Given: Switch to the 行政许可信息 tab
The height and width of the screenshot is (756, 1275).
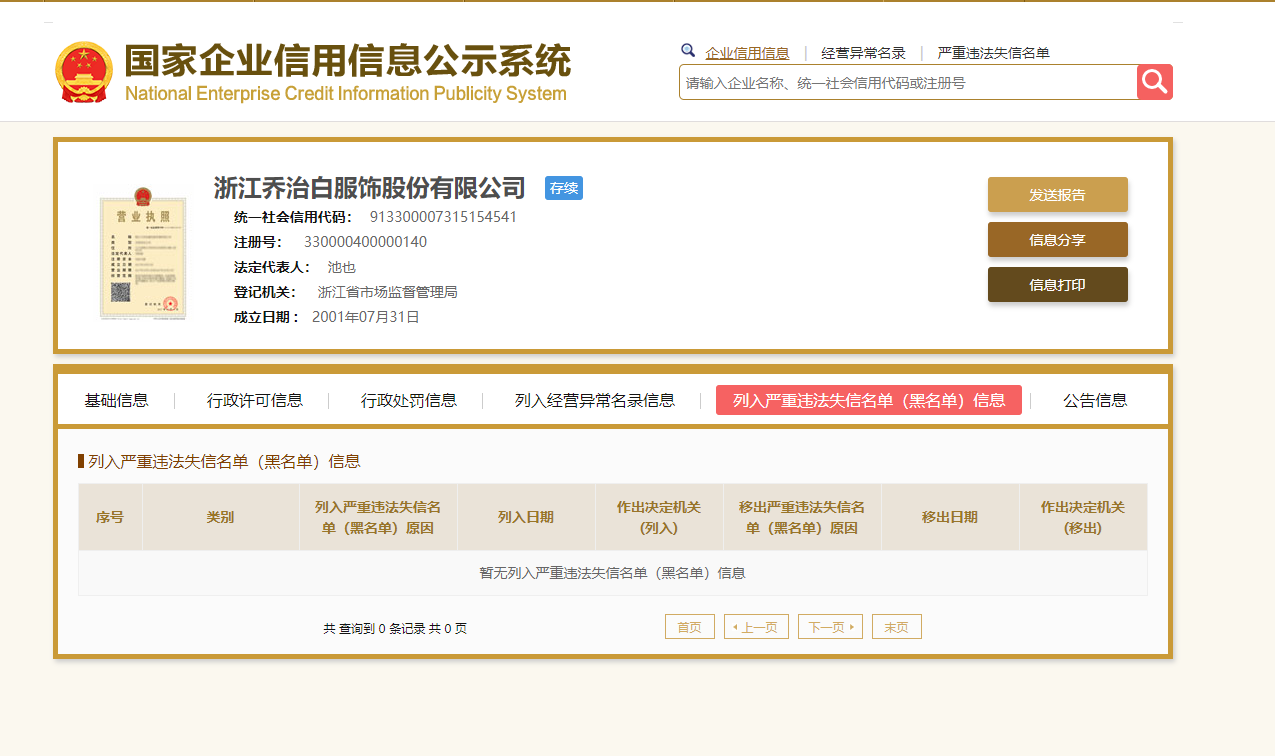Looking at the screenshot, I should [x=255, y=400].
